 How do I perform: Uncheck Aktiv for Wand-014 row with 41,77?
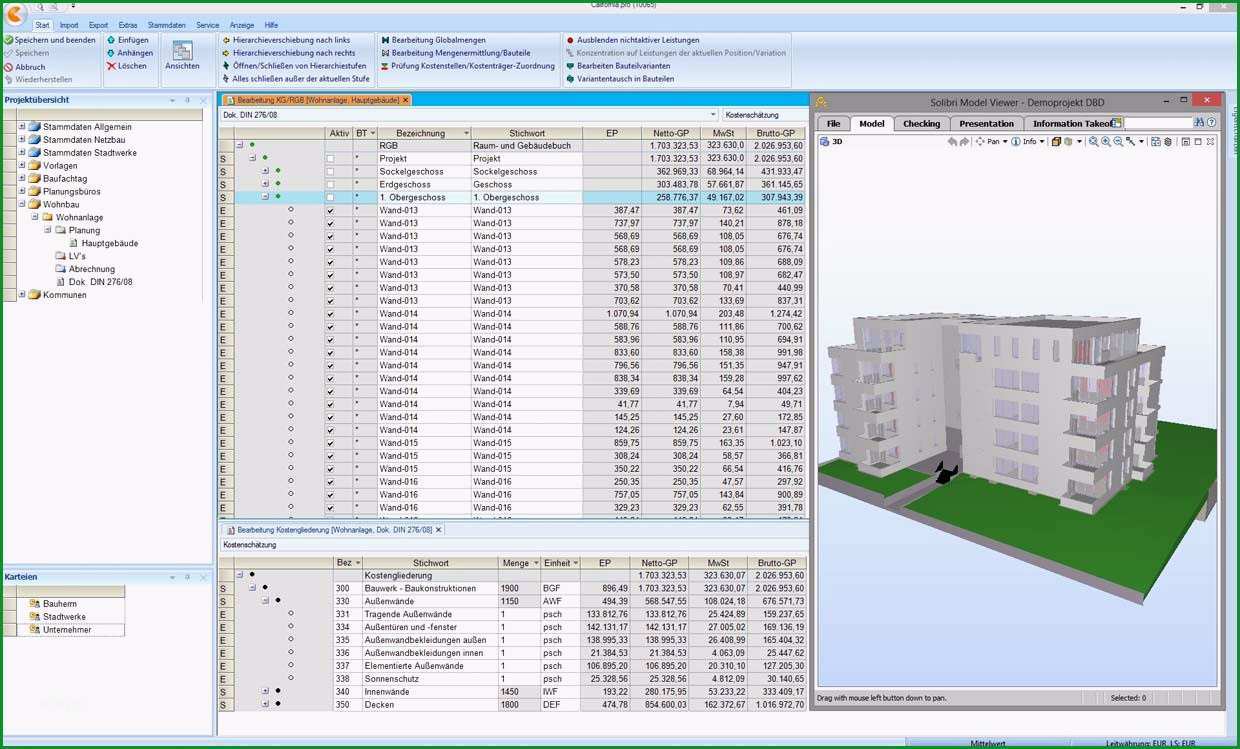(x=330, y=404)
